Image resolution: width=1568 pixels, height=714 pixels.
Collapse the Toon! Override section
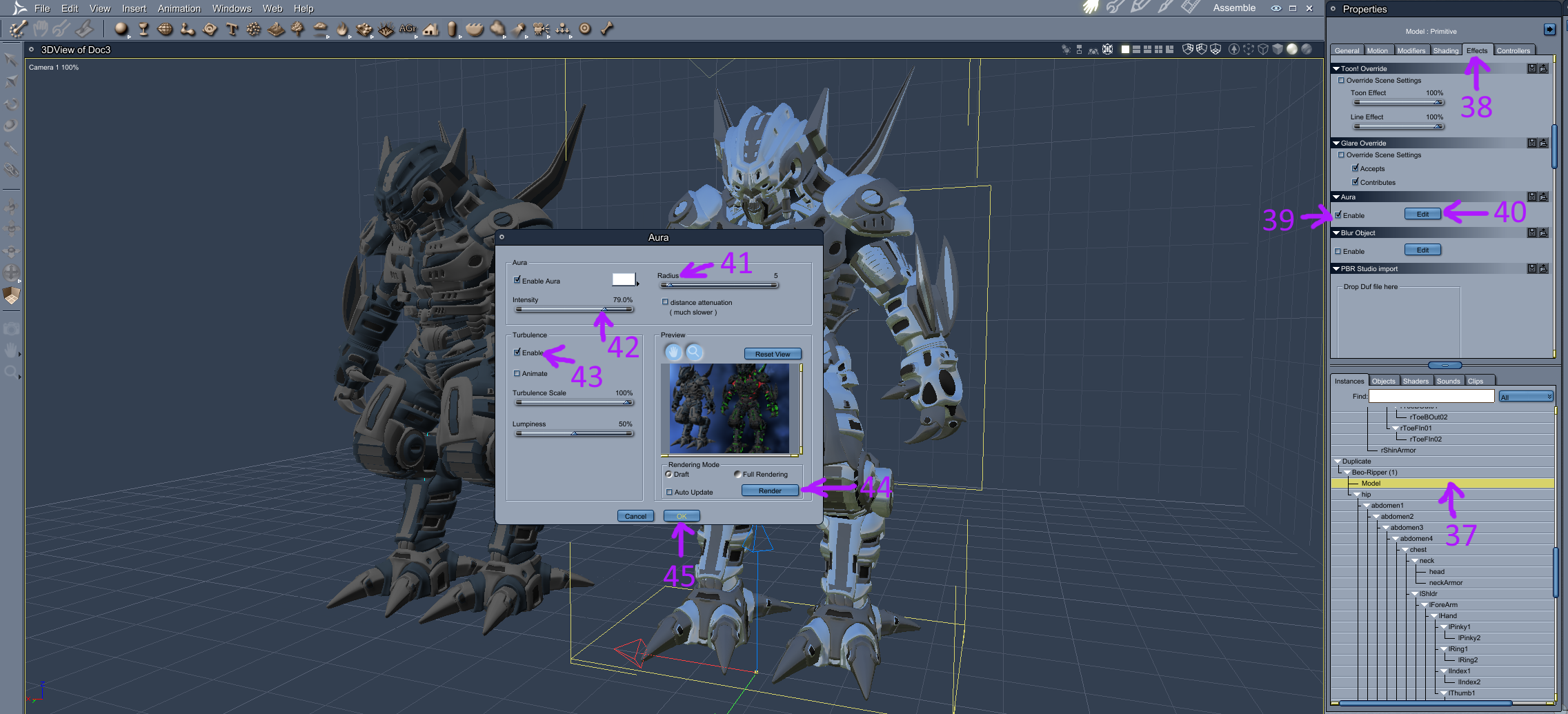tap(1336, 69)
